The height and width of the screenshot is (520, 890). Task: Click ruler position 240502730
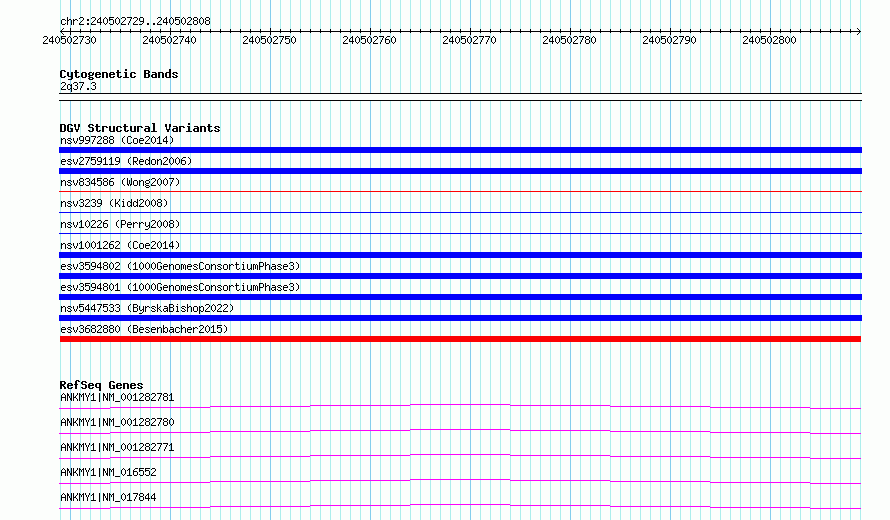[x=69, y=40]
